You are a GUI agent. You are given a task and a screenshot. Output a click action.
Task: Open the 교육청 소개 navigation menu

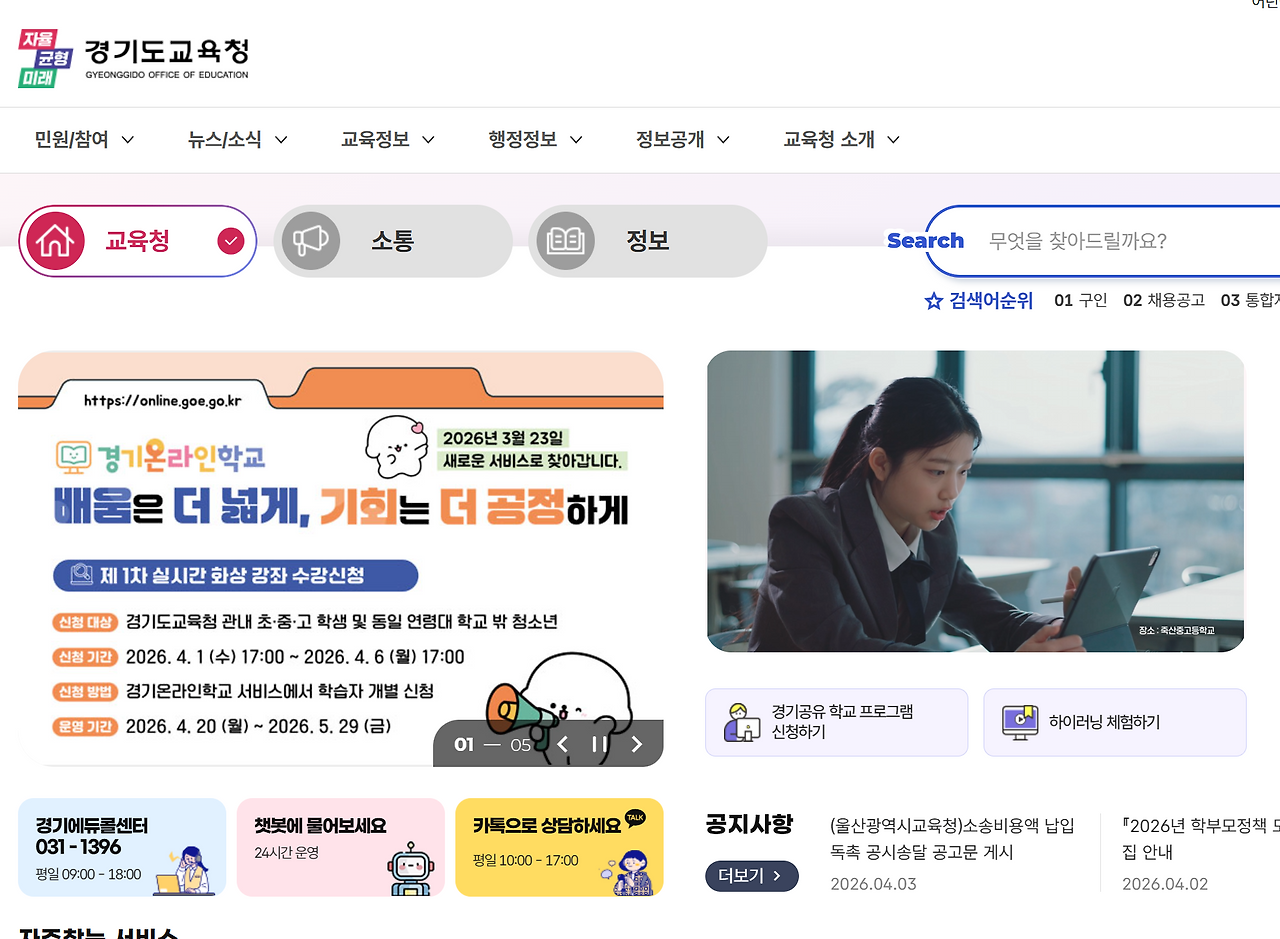pos(842,140)
